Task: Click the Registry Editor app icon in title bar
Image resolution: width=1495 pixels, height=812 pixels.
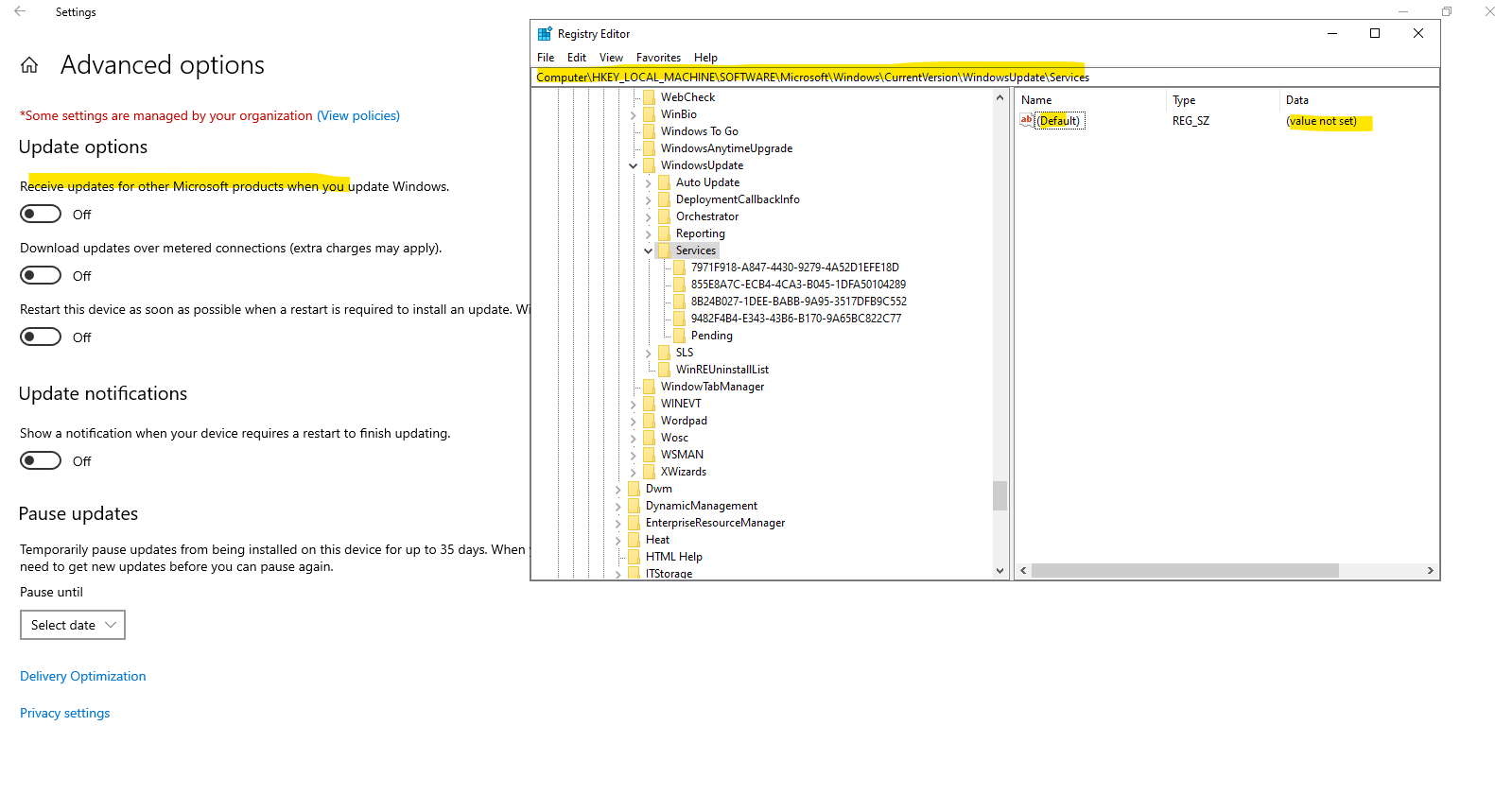Action: pyautogui.click(x=545, y=34)
